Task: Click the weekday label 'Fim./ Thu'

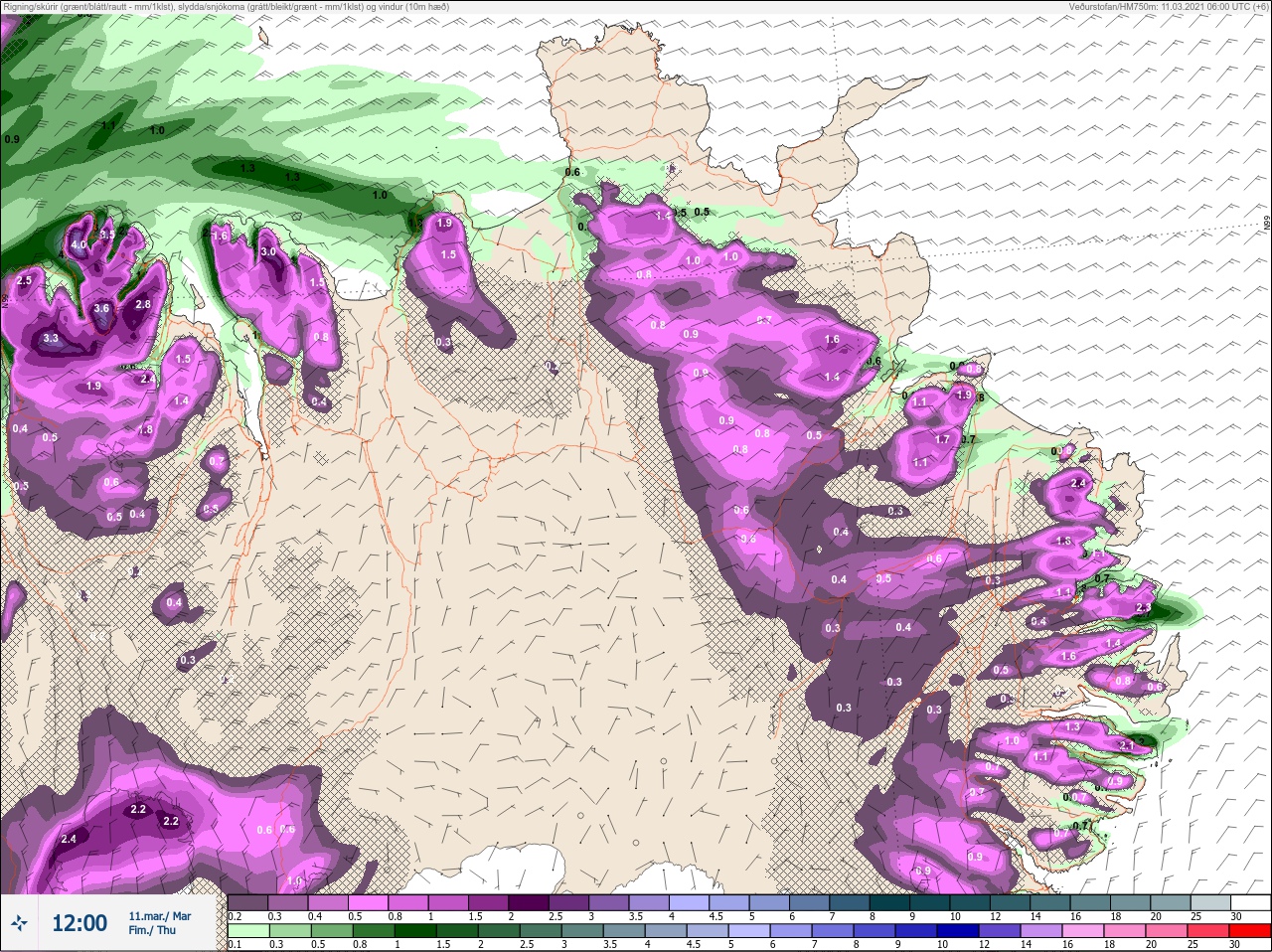Action: [x=152, y=930]
